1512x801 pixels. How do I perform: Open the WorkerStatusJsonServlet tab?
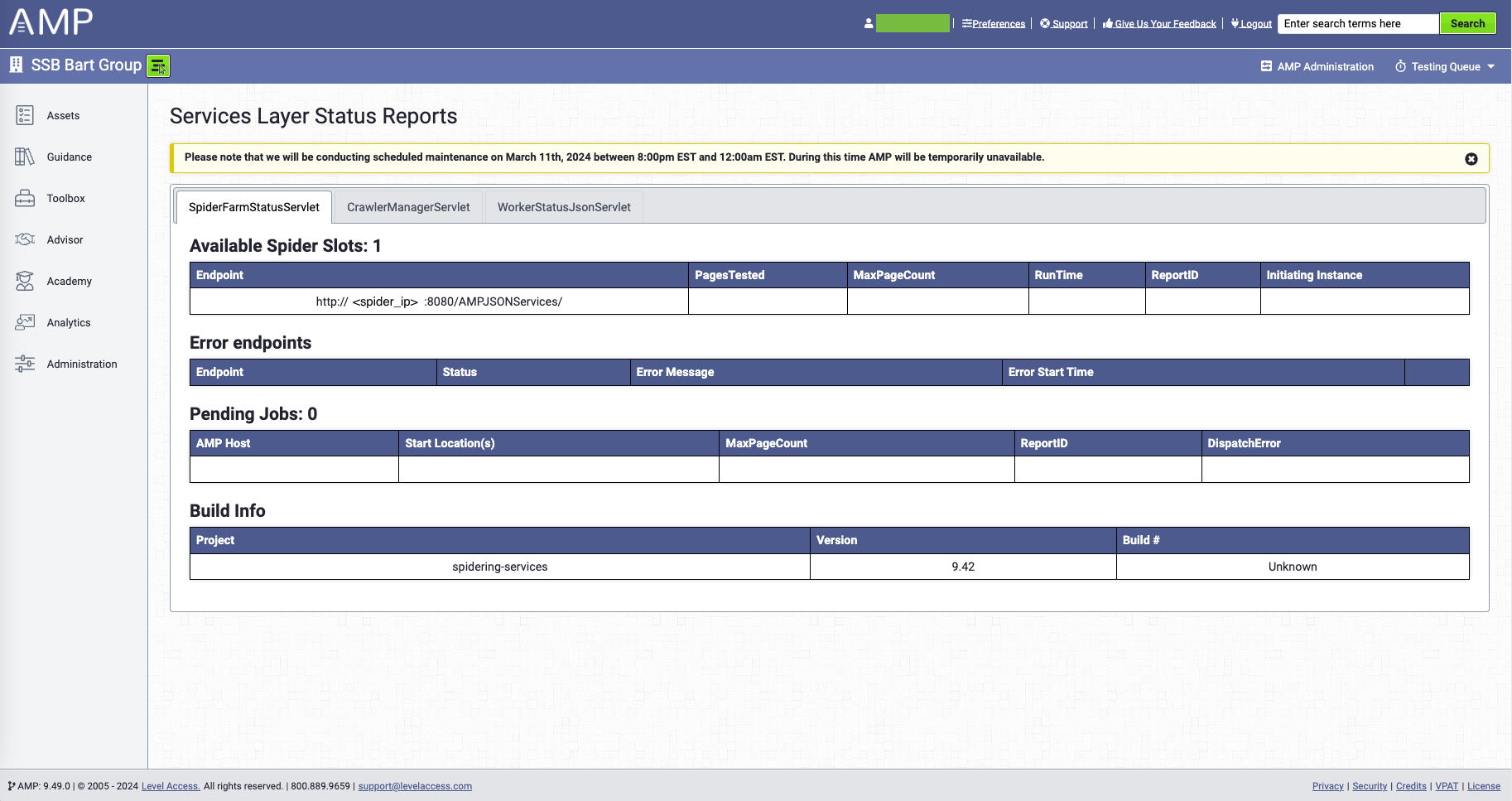pos(563,207)
